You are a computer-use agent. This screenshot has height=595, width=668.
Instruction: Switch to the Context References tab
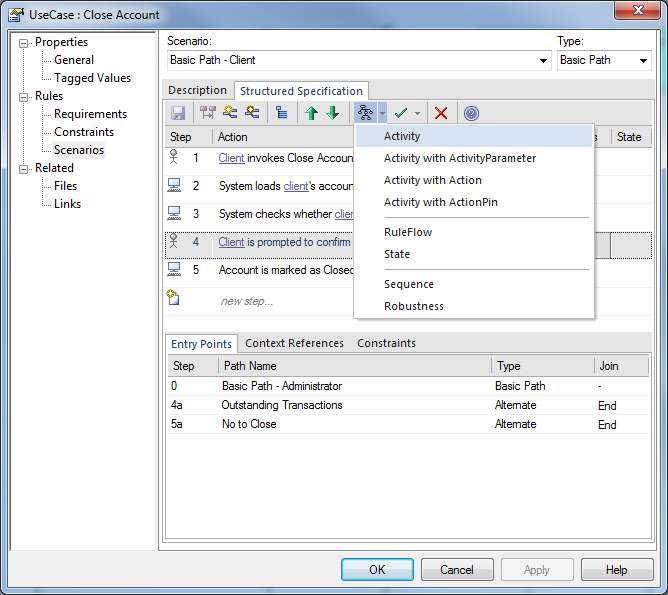294,343
